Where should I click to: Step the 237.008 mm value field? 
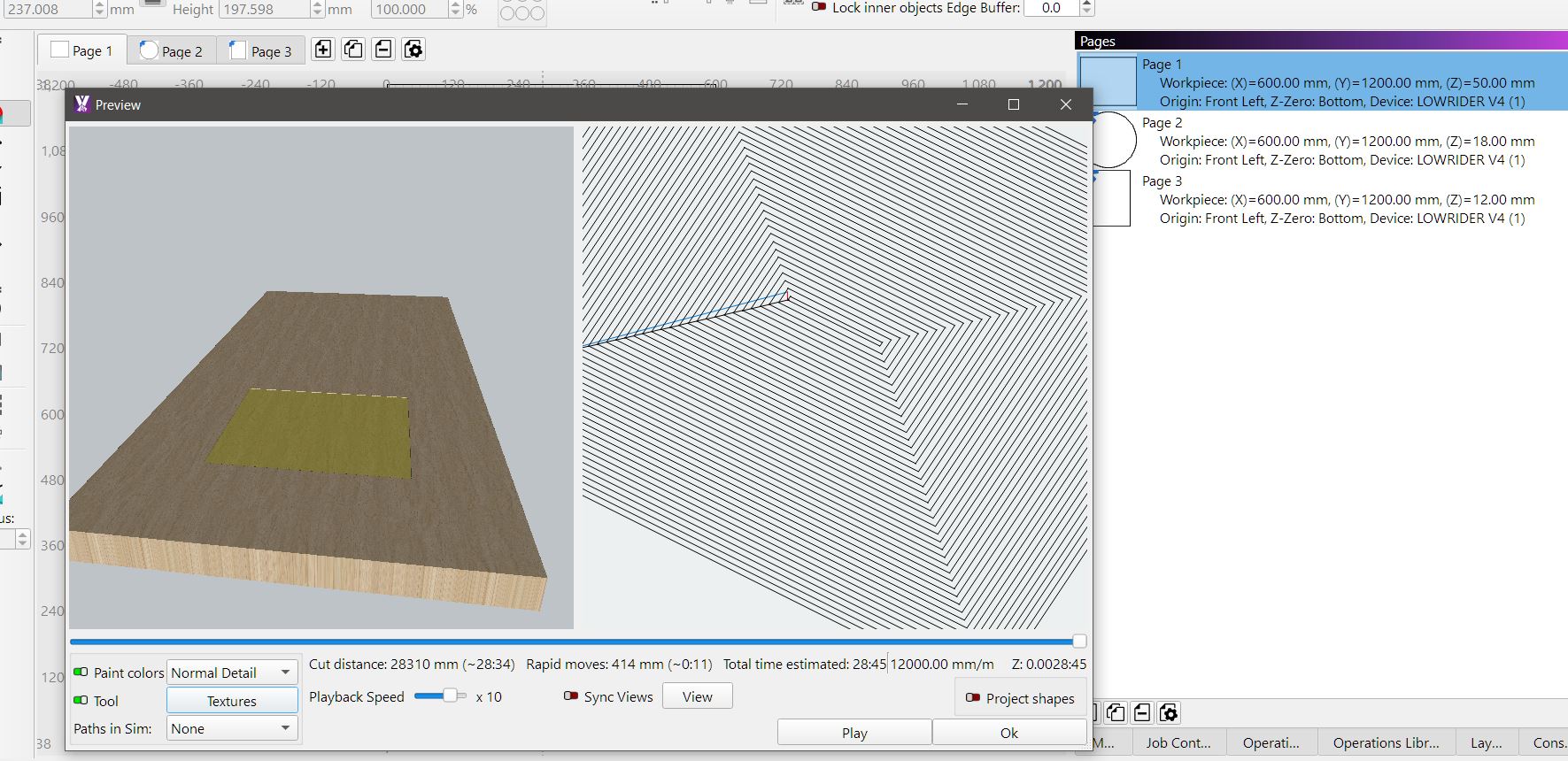(99, 9)
